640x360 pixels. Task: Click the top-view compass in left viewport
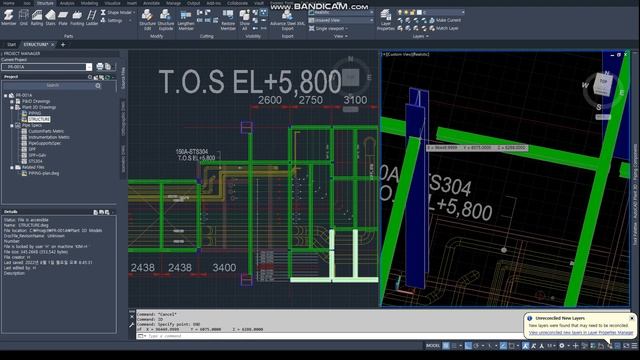click(x=351, y=77)
